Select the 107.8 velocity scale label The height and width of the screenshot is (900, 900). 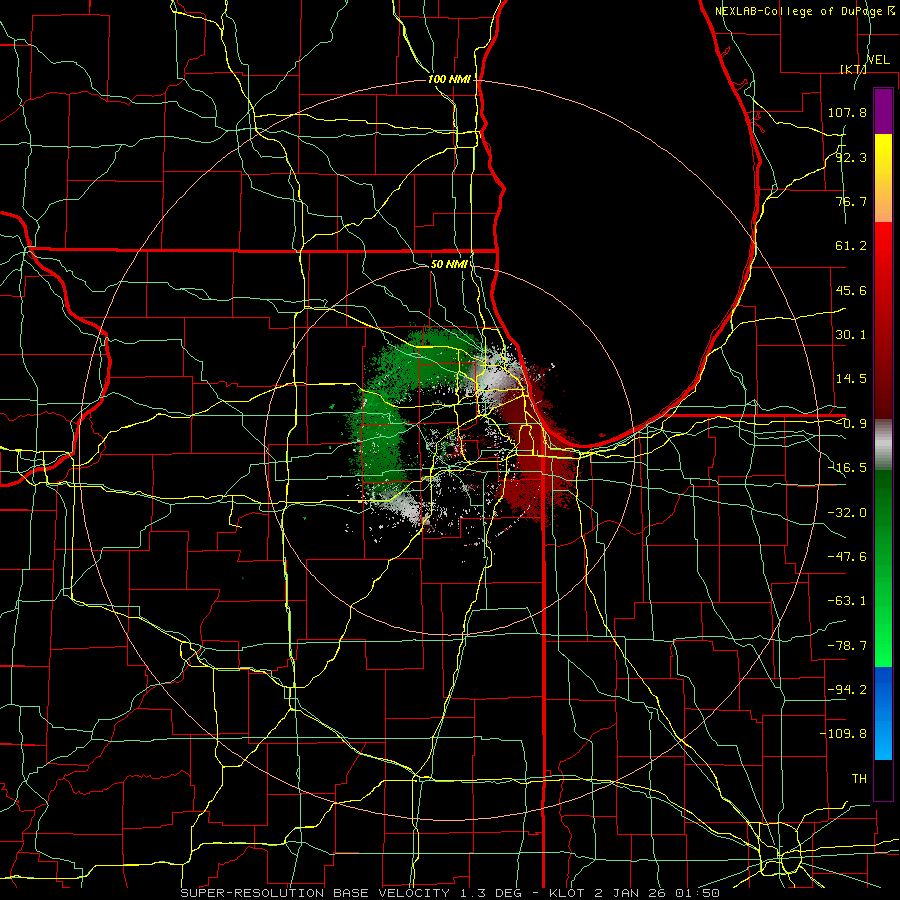point(847,112)
